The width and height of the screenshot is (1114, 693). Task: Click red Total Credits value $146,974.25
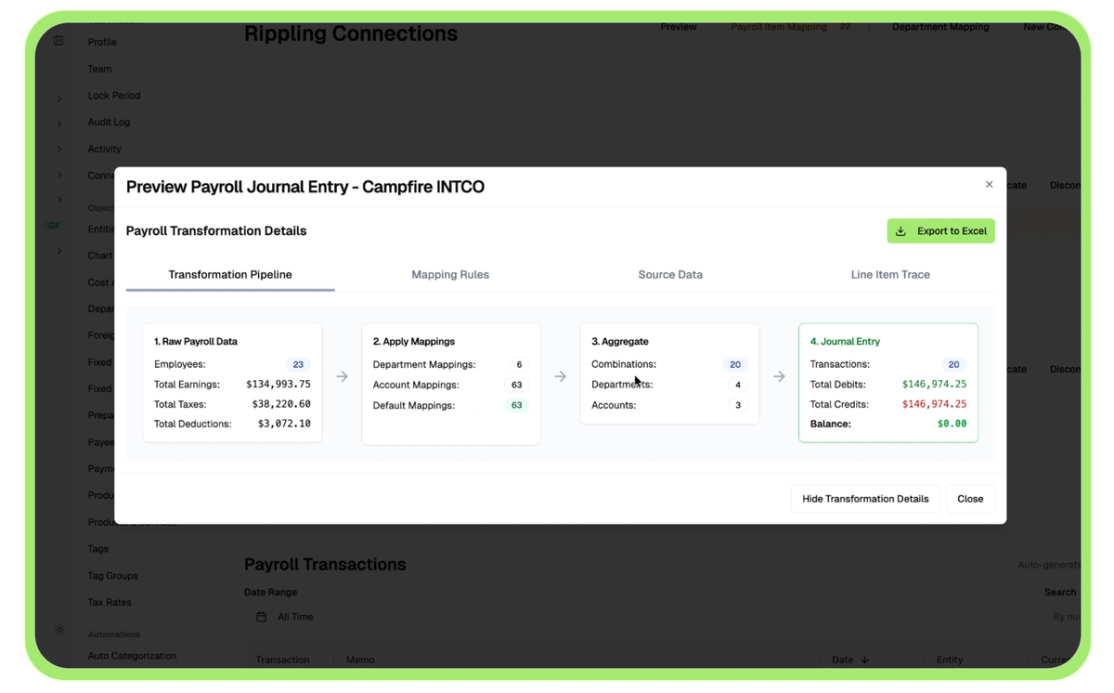click(934, 404)
